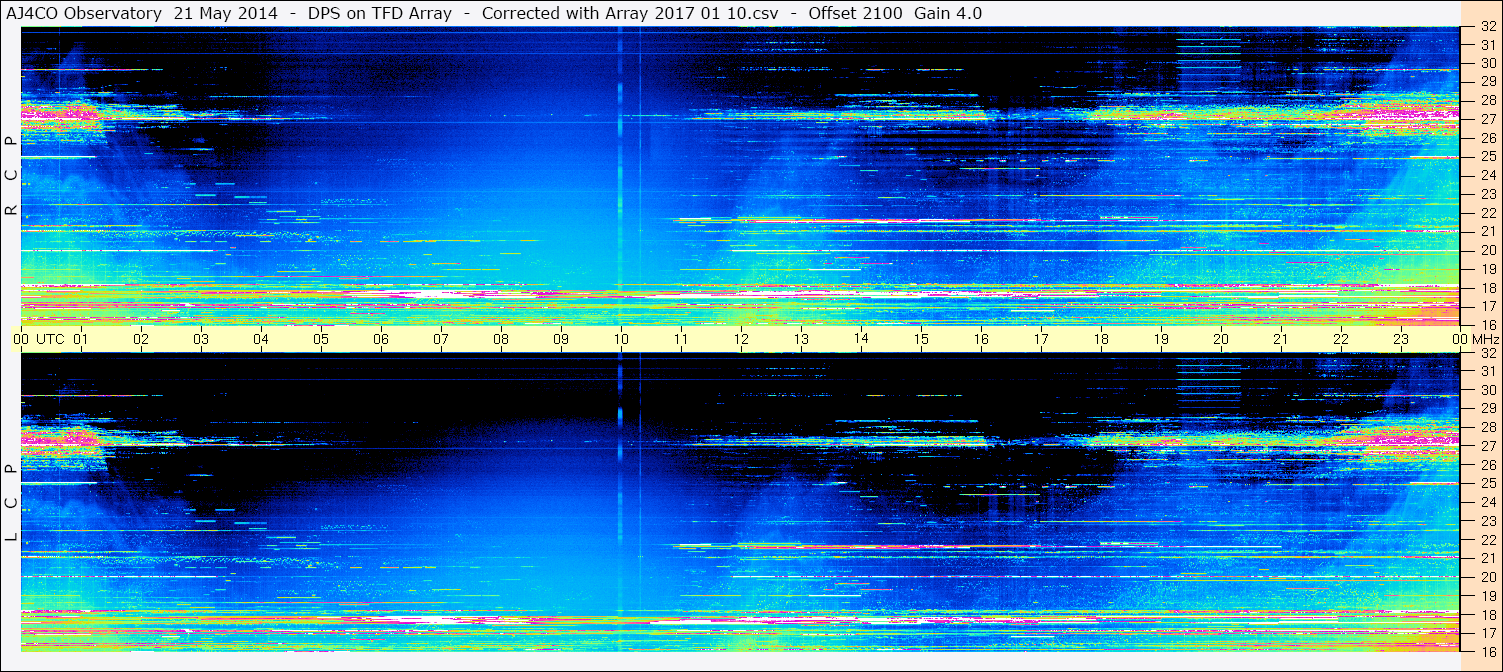
Task: Click the AJ4CO Observatory title text
Action: pyautogui.click(x=84, y=13)
